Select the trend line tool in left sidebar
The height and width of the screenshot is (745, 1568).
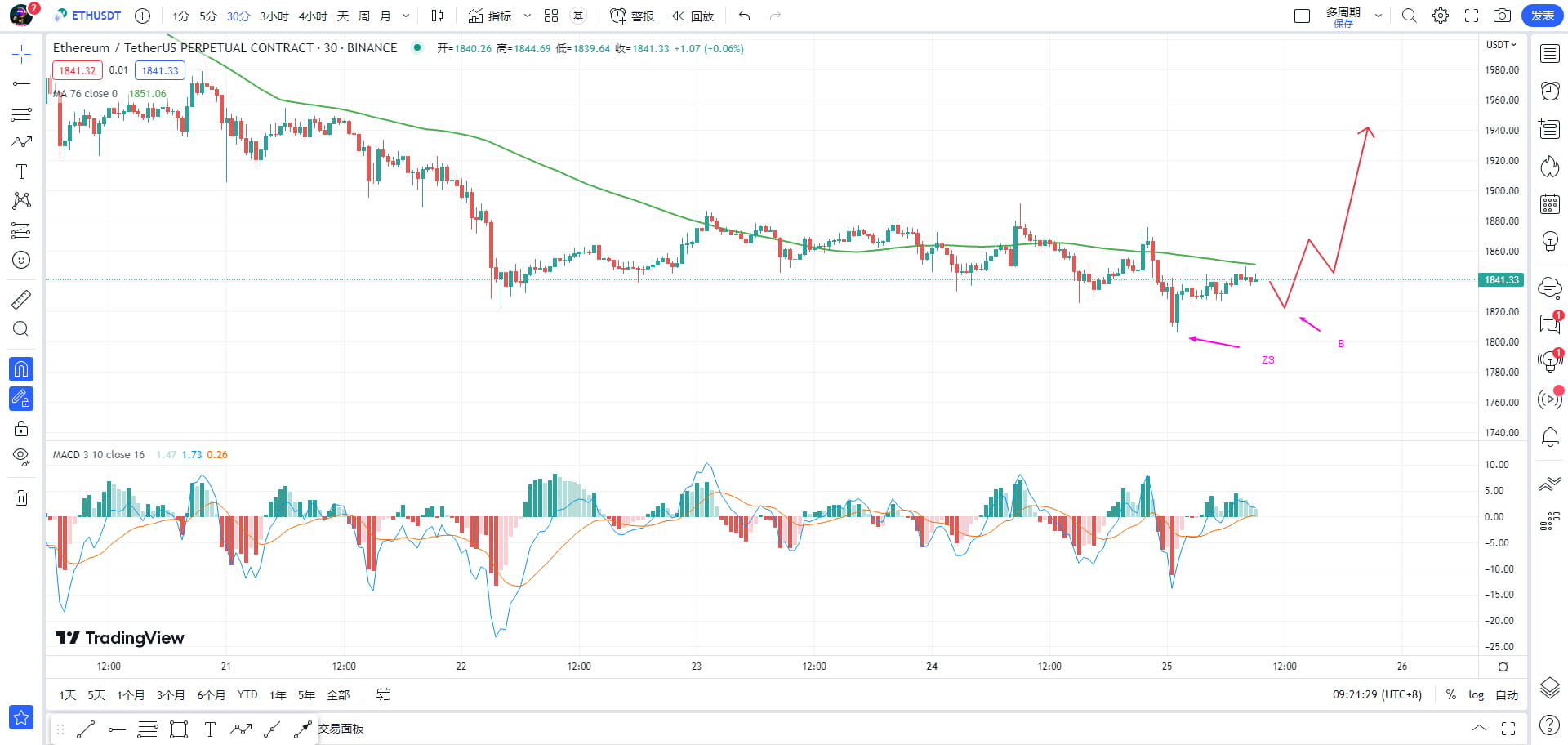pos(21,83)
